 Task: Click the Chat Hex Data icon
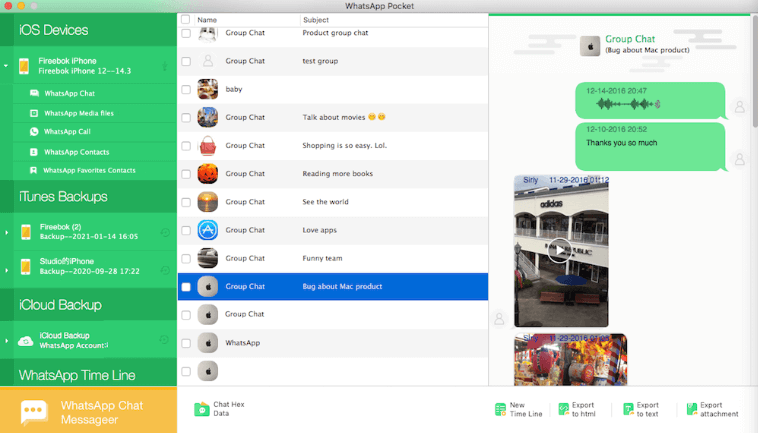202,409
